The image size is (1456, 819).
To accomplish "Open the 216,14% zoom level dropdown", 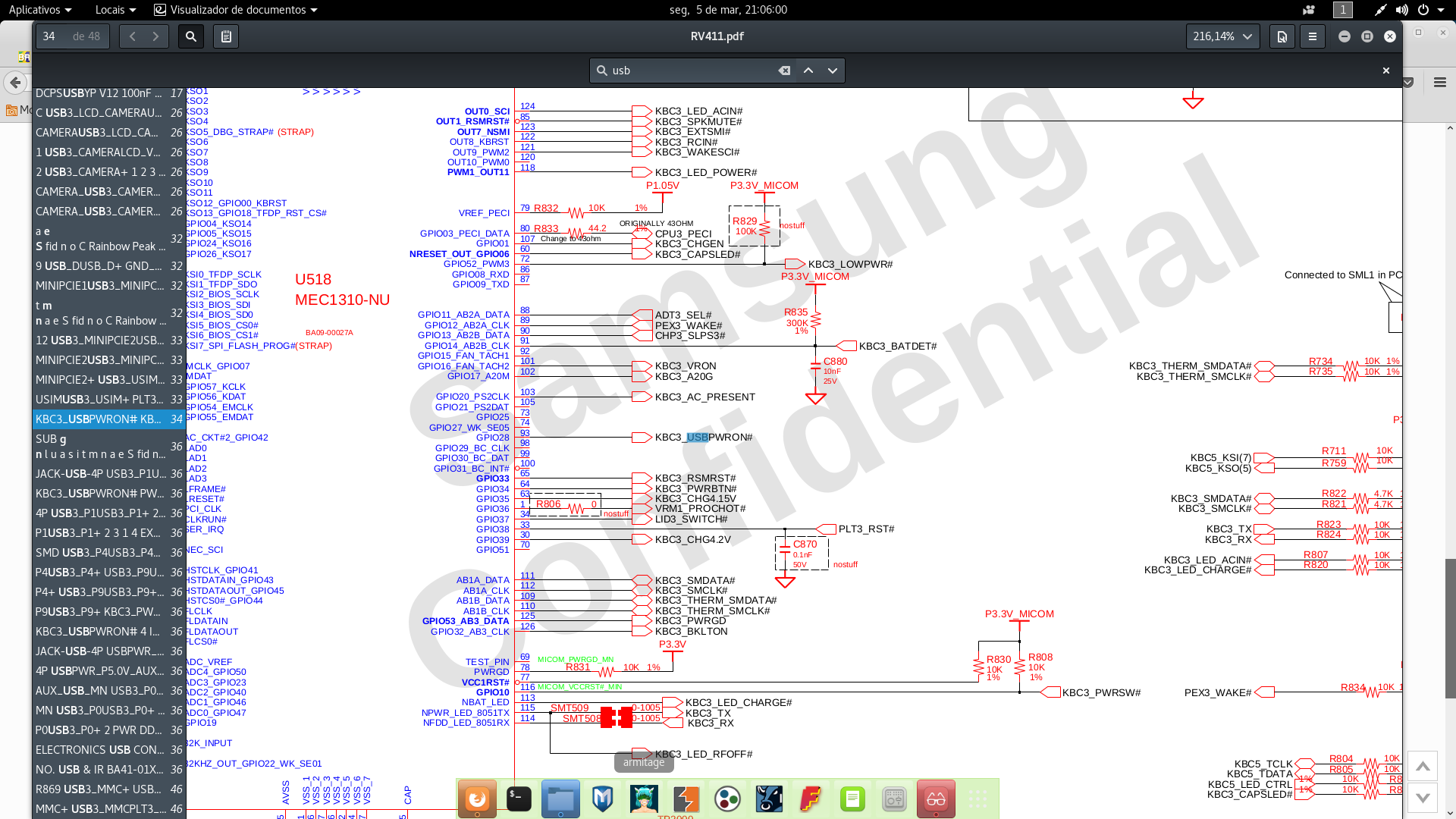I will 1222,36.
